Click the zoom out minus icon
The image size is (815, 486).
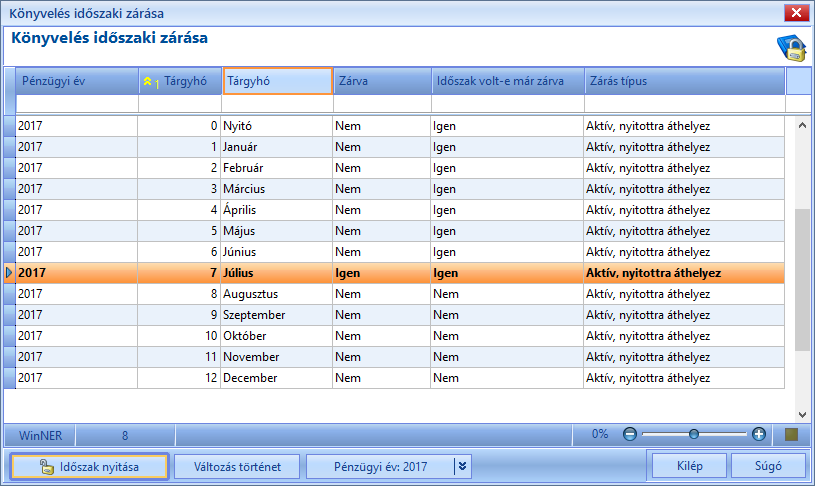[629, 434]
